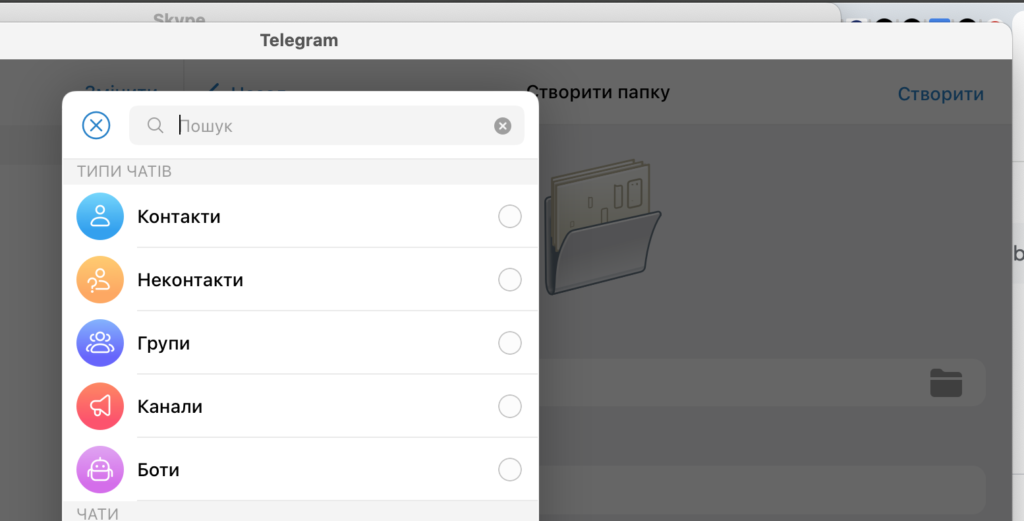
Task: Select the Контакти radio button
Action: click(510, 217)
